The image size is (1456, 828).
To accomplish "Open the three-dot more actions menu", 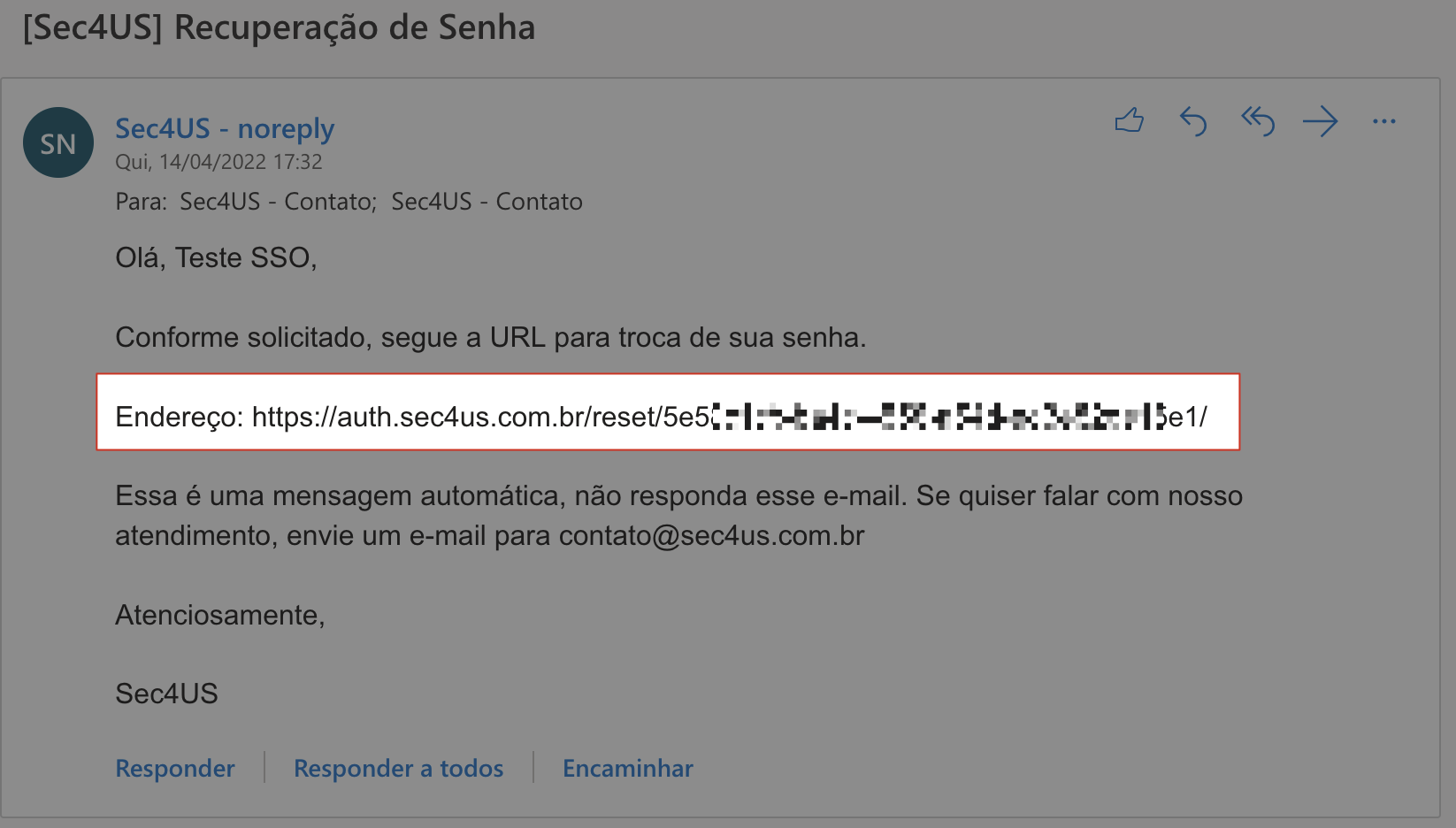I will (1383, 121).
